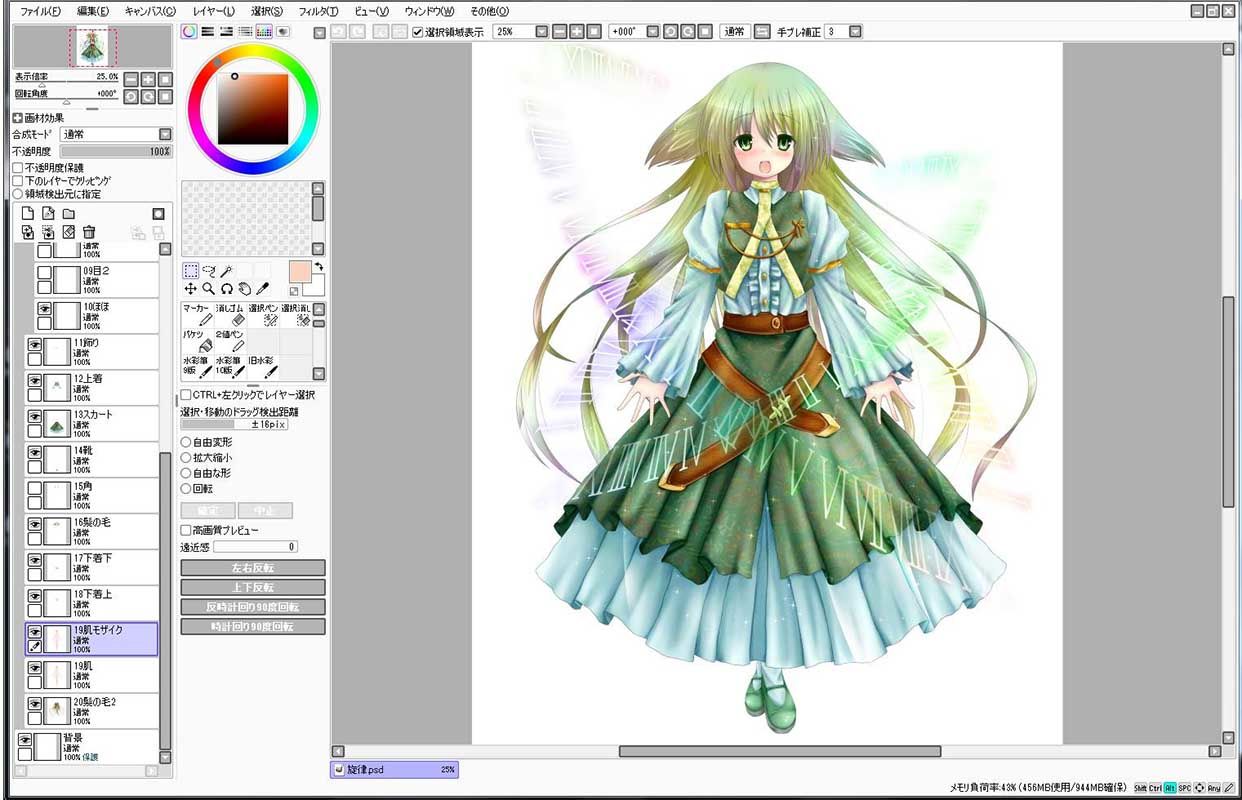Click the 左右反転 flip horizontal button
Viewport: 1242px width, 800px height.
pyautogui.click(x=253, y=568)
